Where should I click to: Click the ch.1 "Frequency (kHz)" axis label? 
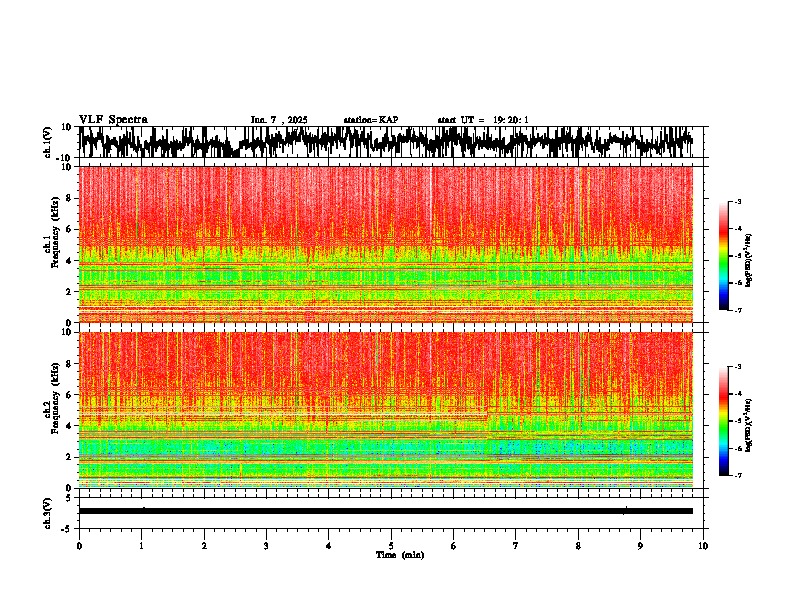(55, 231)
